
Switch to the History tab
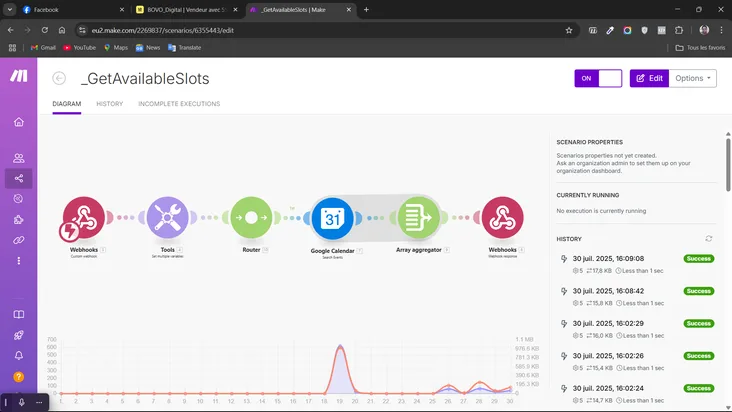109,104
